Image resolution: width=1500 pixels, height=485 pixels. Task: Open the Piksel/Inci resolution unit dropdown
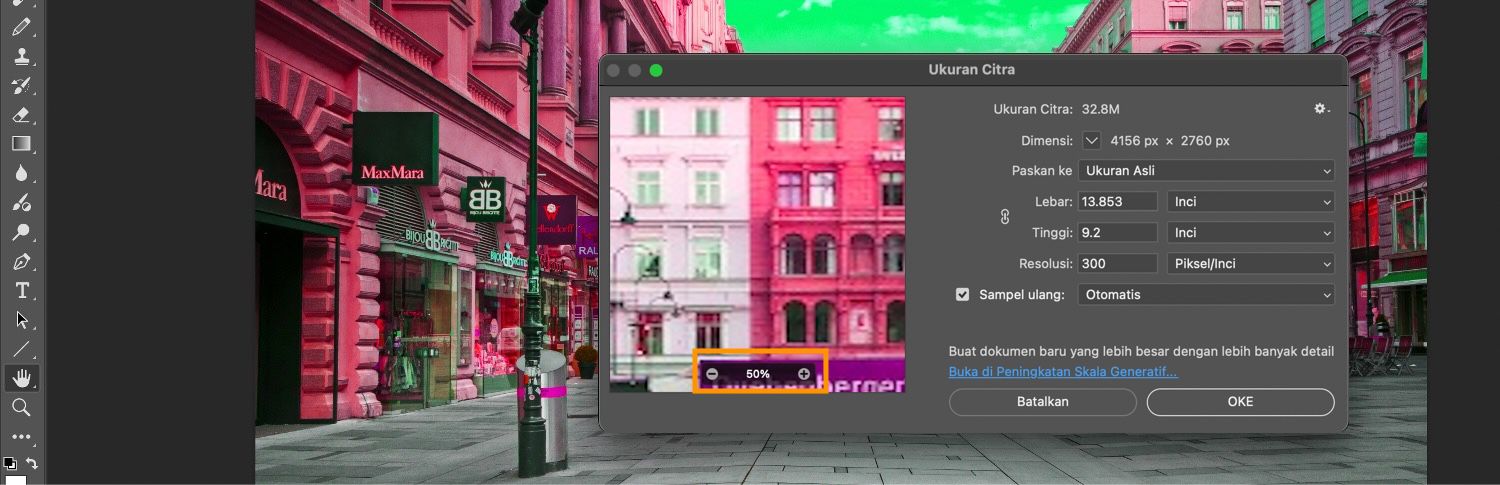point(1251,264)
